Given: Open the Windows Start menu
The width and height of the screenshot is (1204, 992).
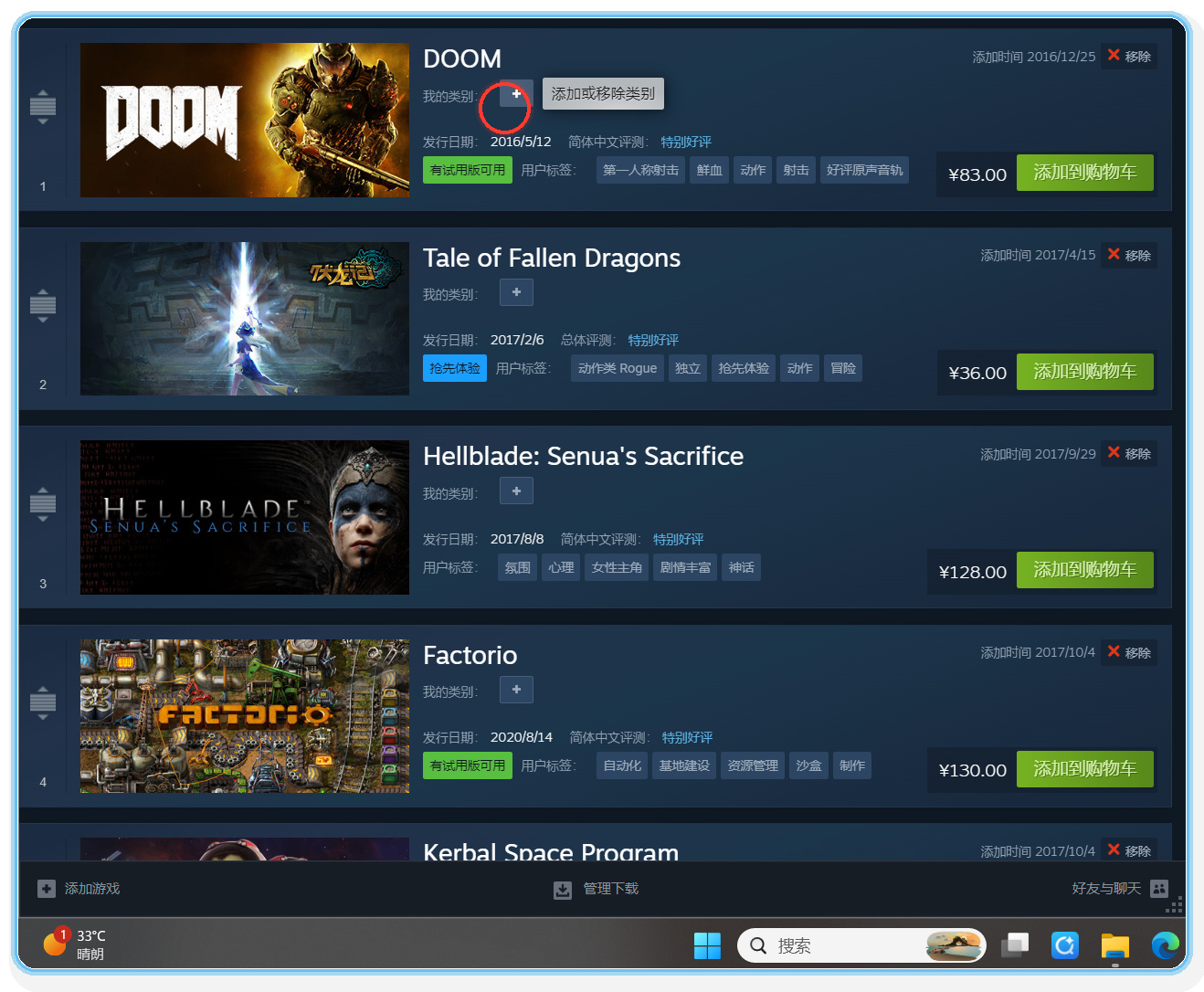Looking at the screenshot, I should click(707, 945).
